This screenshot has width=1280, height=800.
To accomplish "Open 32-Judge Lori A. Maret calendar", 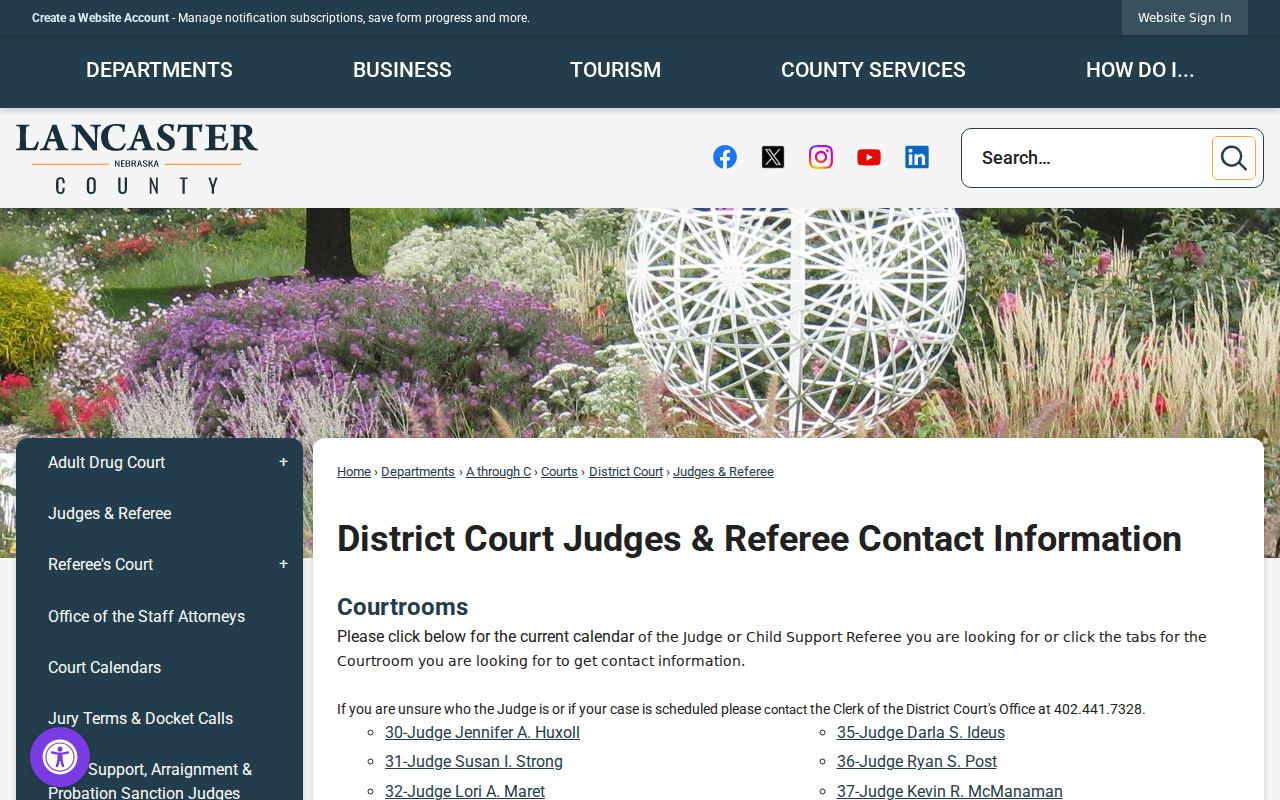I will (x=465, y=791).
